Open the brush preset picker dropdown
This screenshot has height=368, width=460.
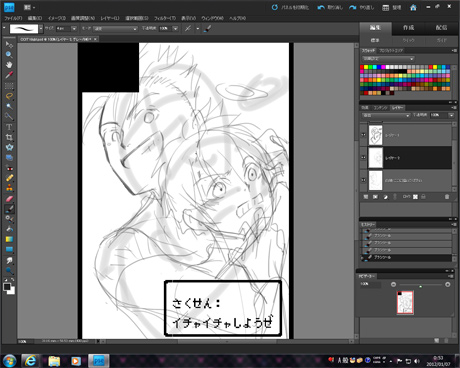coord(41,29)
